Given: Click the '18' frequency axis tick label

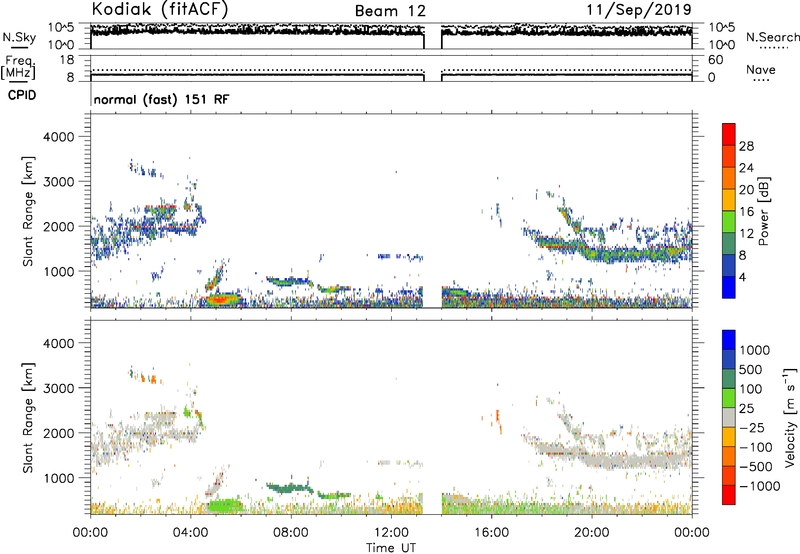Looking at the screenshot, I should (x=67, y=60).
